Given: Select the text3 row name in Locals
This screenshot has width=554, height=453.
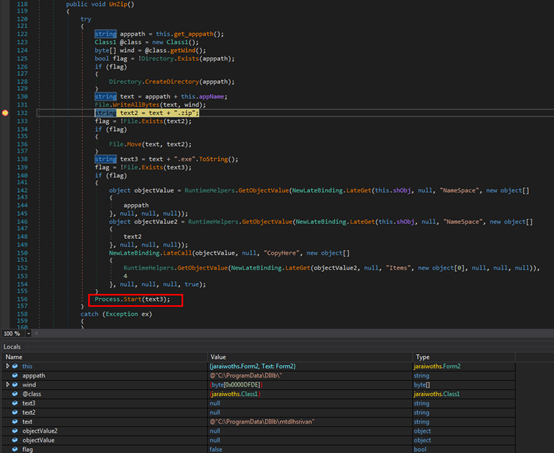Looking at the screenshot, I should coord(29,403).
